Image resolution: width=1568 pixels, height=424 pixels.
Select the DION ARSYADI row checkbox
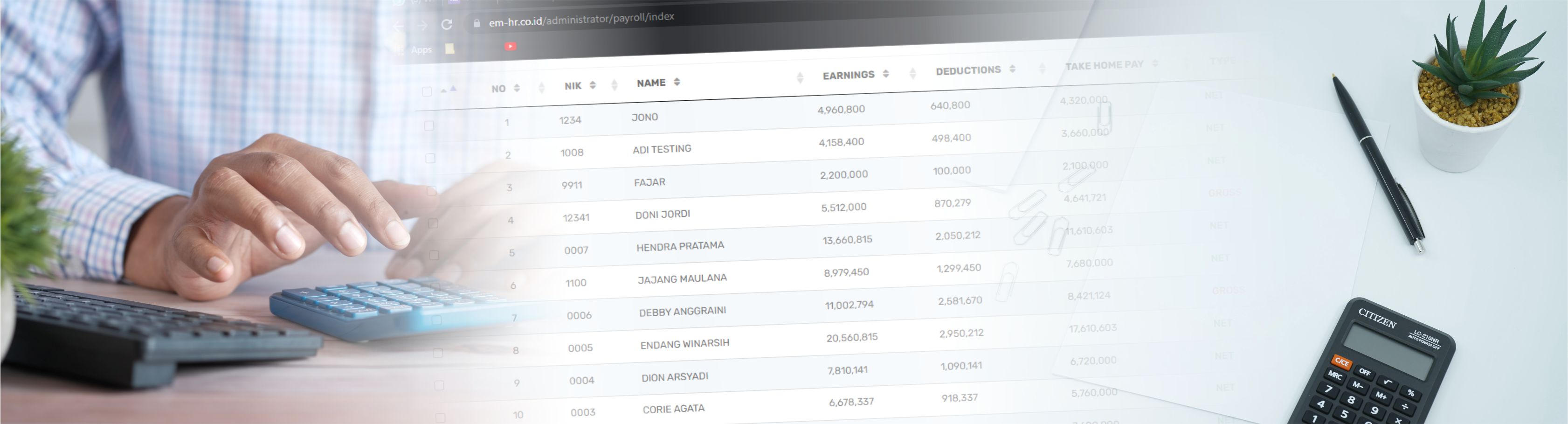pyautogui.click(x=439, y=386)
